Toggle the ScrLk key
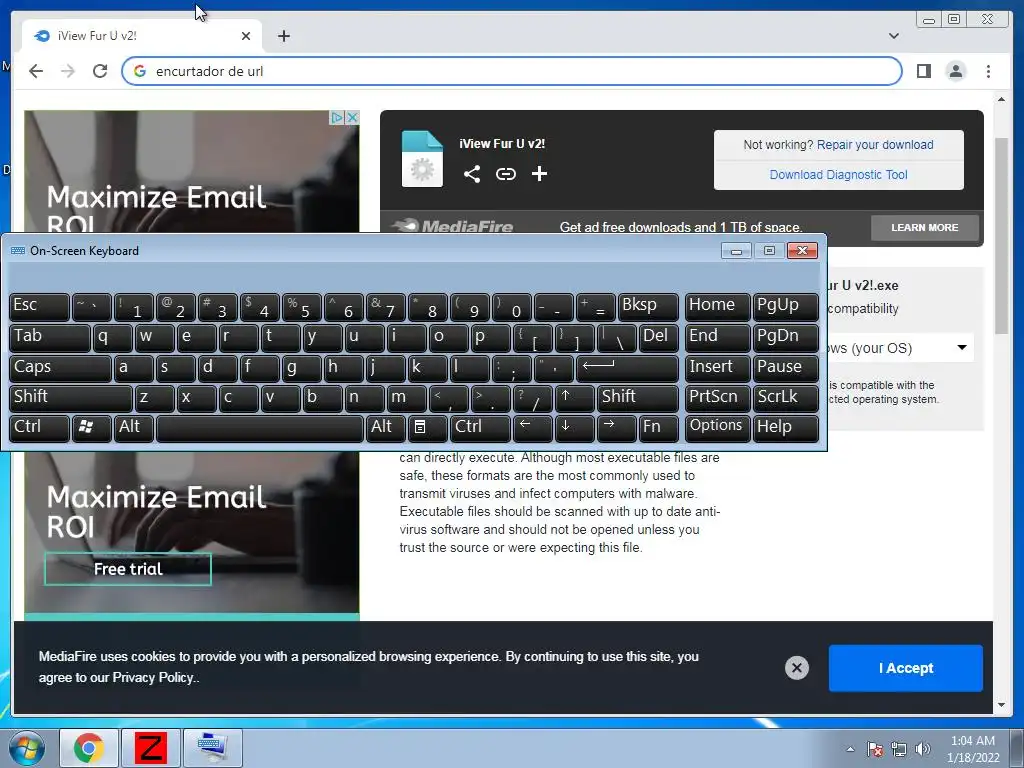The image size is (1024, 768). [785, 398]
